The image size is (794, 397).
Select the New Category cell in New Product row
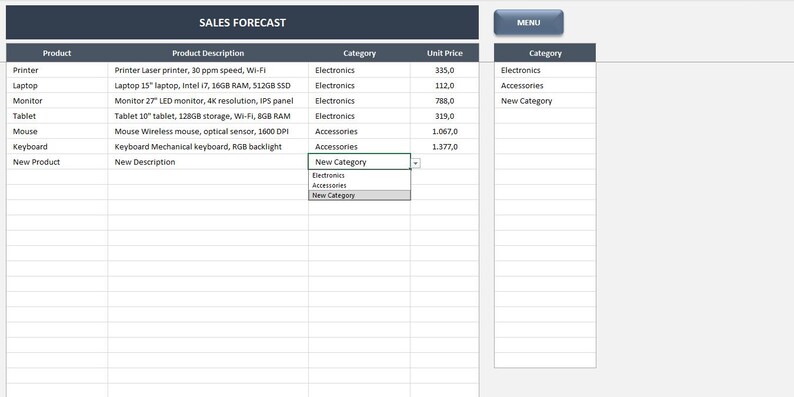click(359, 162)
